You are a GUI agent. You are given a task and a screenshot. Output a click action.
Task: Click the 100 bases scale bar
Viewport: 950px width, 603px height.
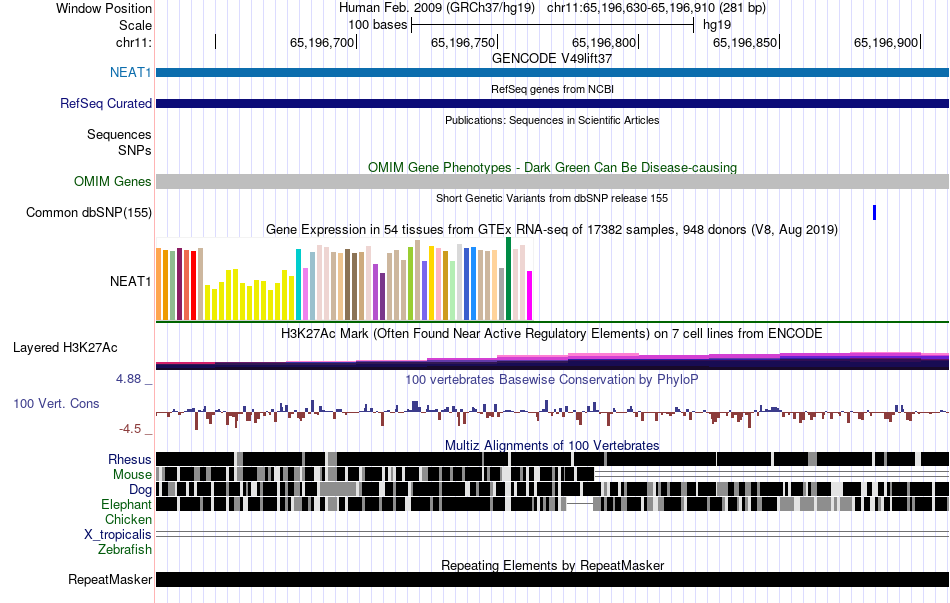click(553, 25)
